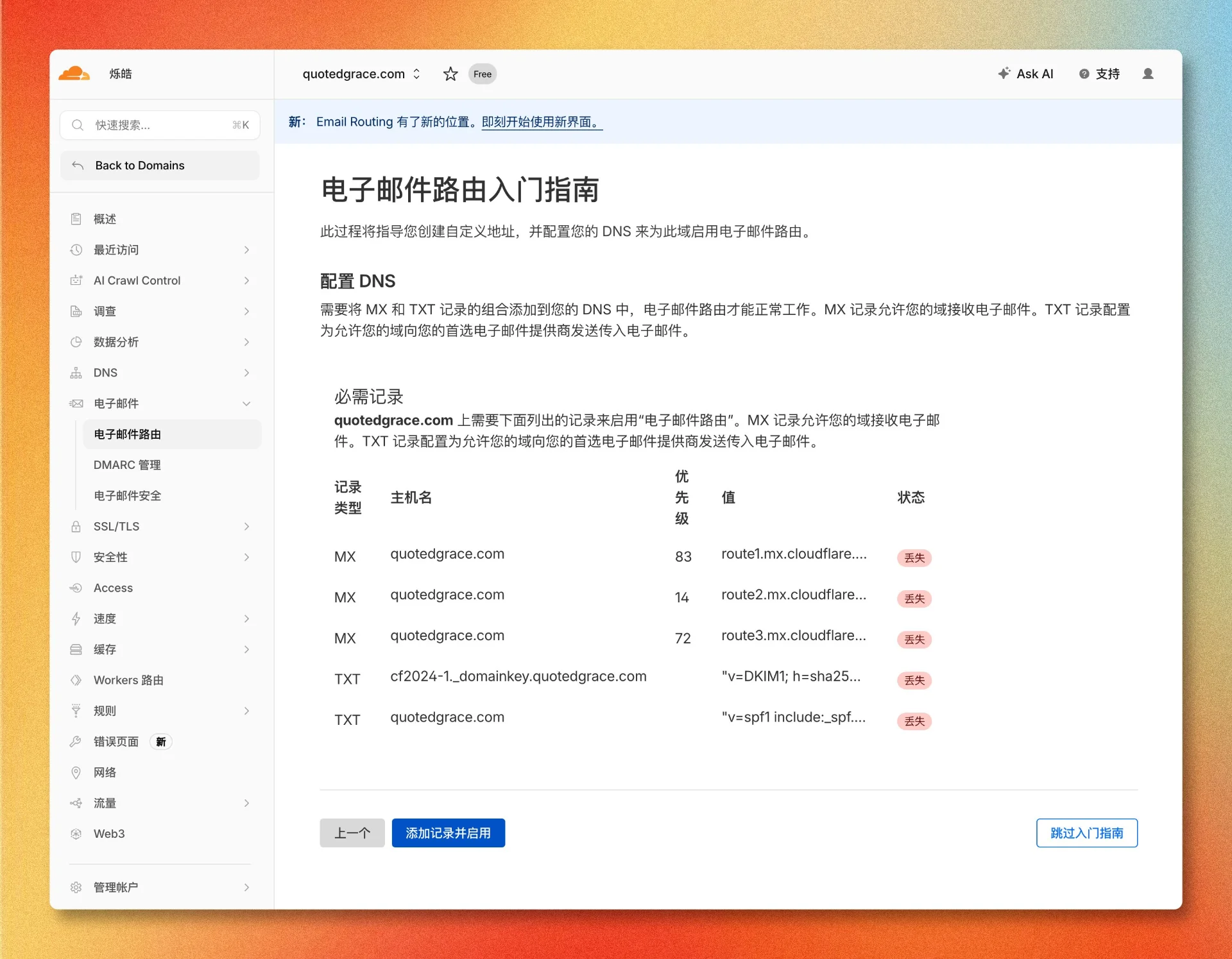Click the 支持 help question icon
The image size is (1232, 959).
tap(1084, 74)
